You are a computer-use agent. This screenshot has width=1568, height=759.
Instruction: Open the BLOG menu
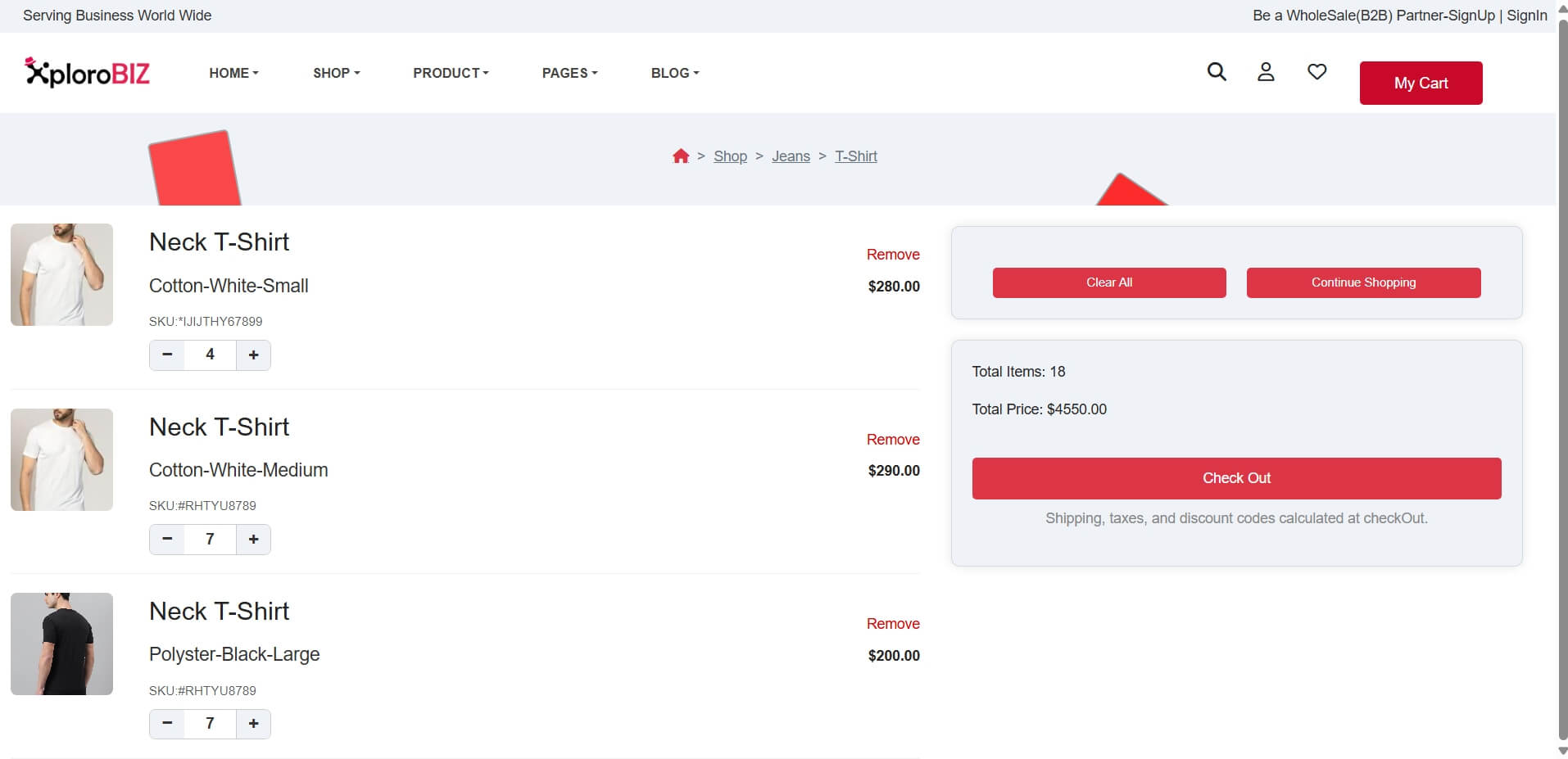coord(674,73)
